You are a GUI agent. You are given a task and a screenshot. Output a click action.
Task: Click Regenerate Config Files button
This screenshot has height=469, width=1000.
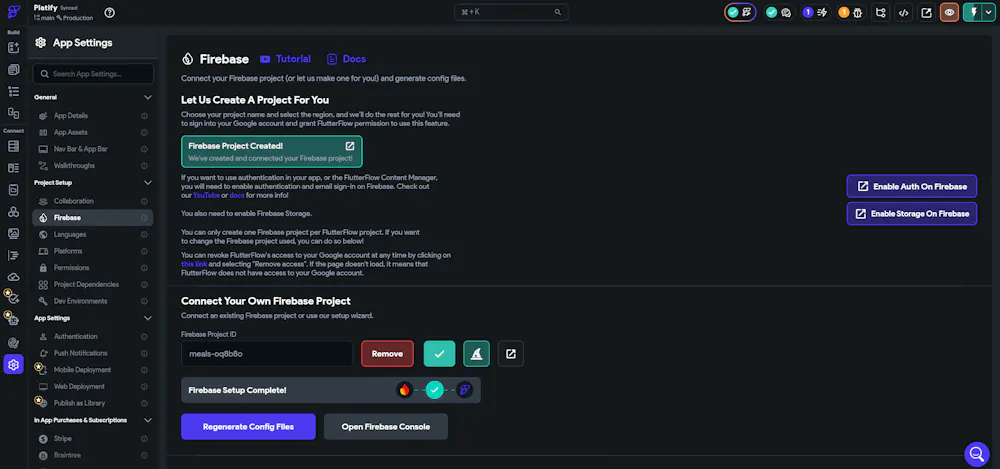[248, 427]
